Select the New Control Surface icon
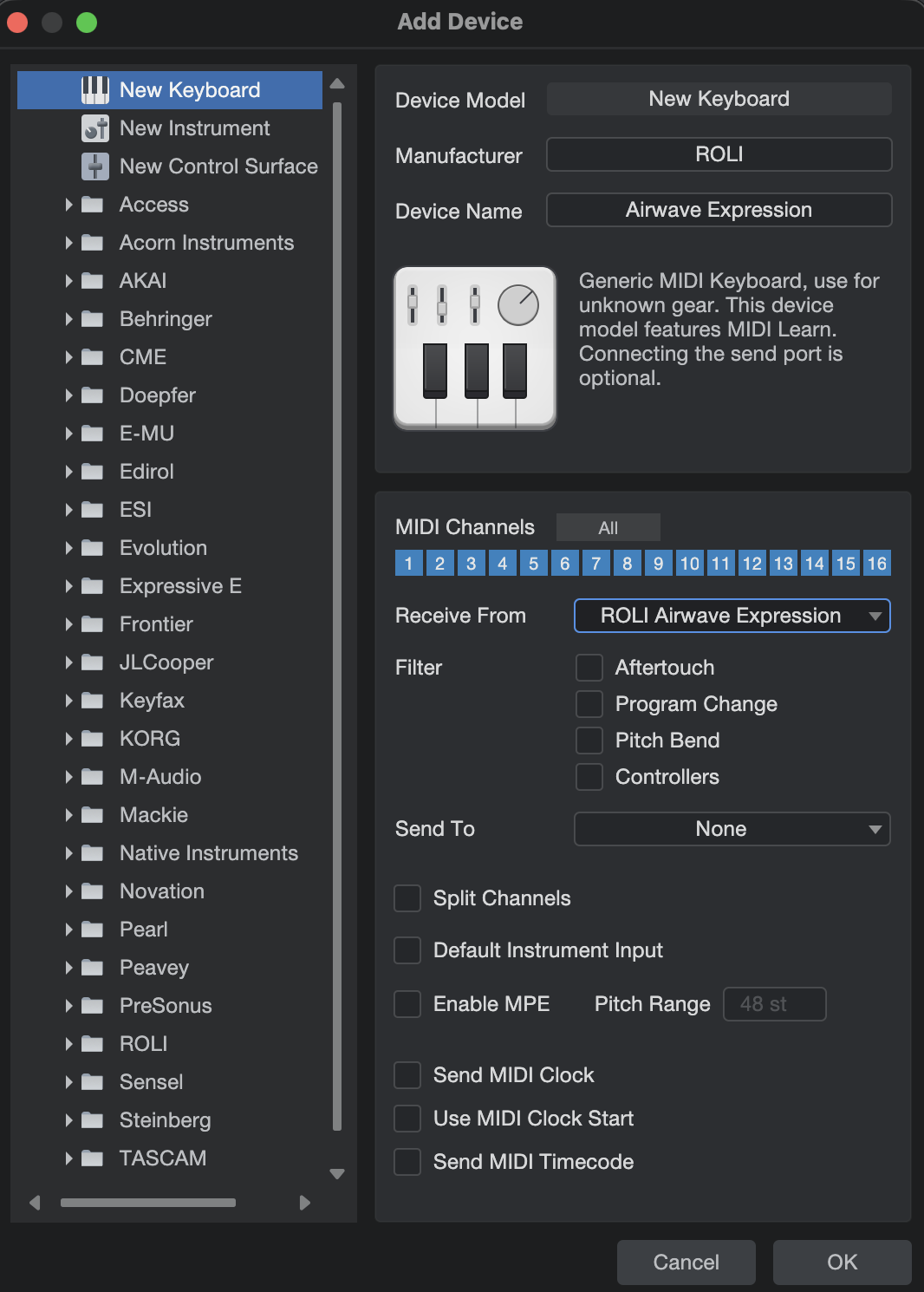 [x=94, y=166]
